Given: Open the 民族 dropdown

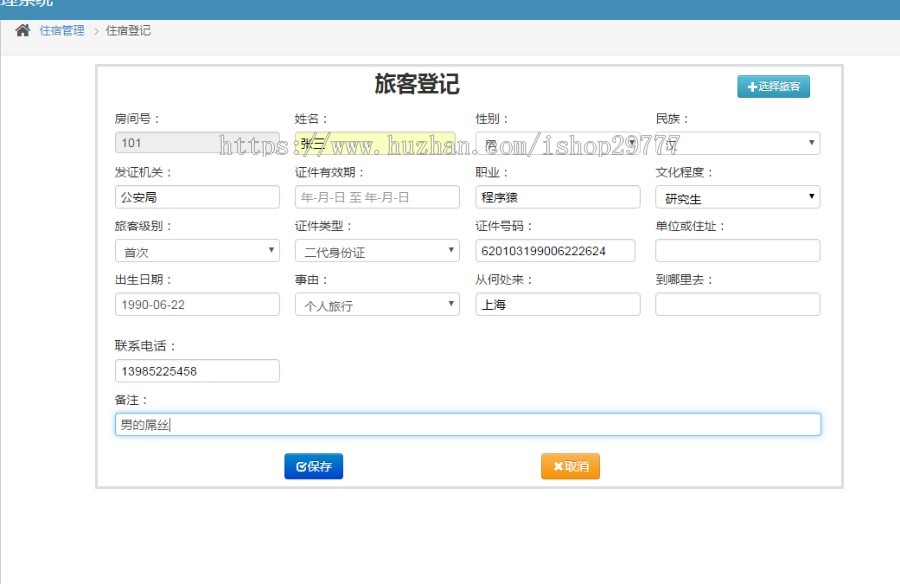Looking at the screenshot, I should 738,143.
